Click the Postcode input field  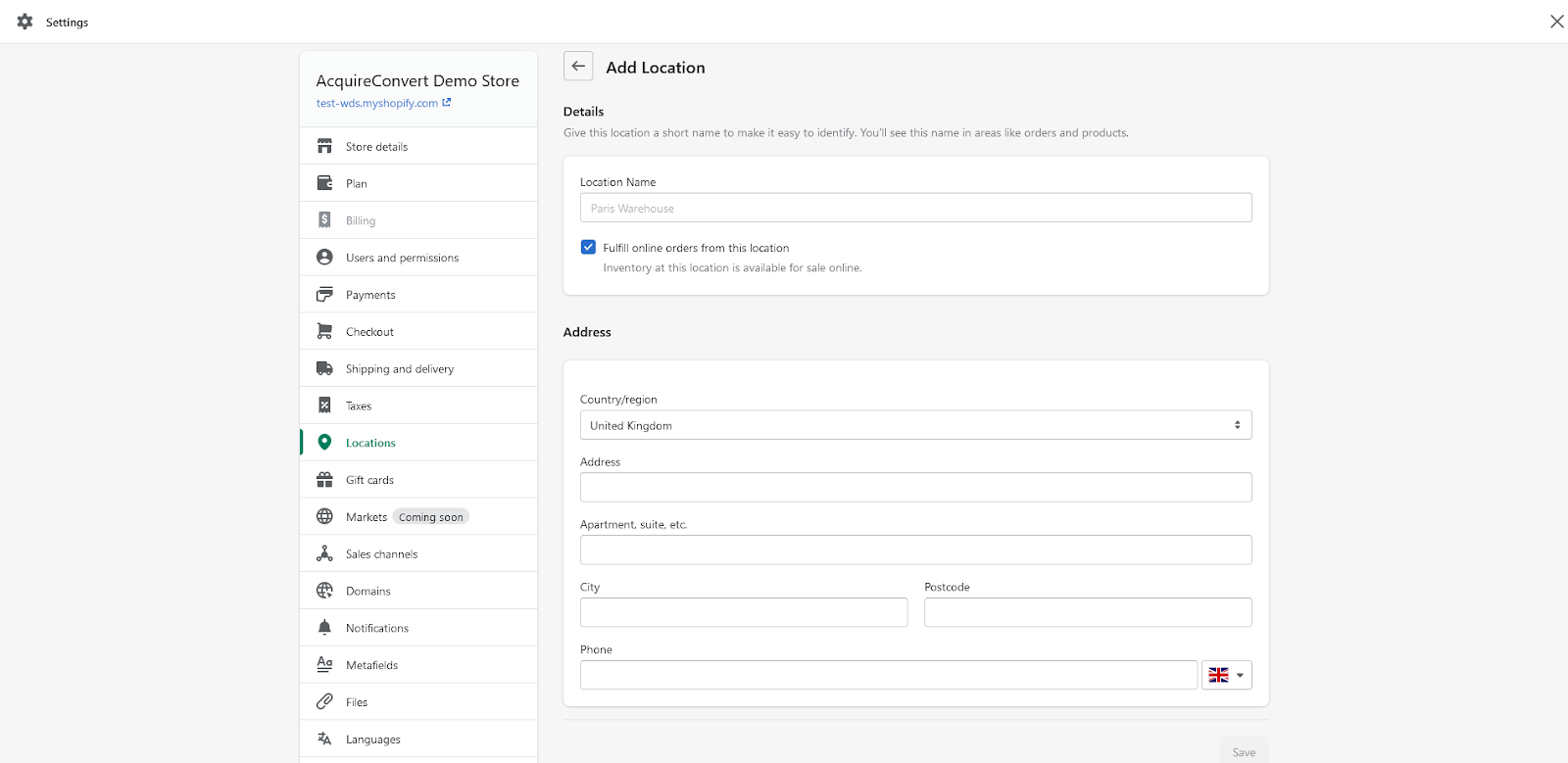pyautogui.click(x=1088, y=612)
